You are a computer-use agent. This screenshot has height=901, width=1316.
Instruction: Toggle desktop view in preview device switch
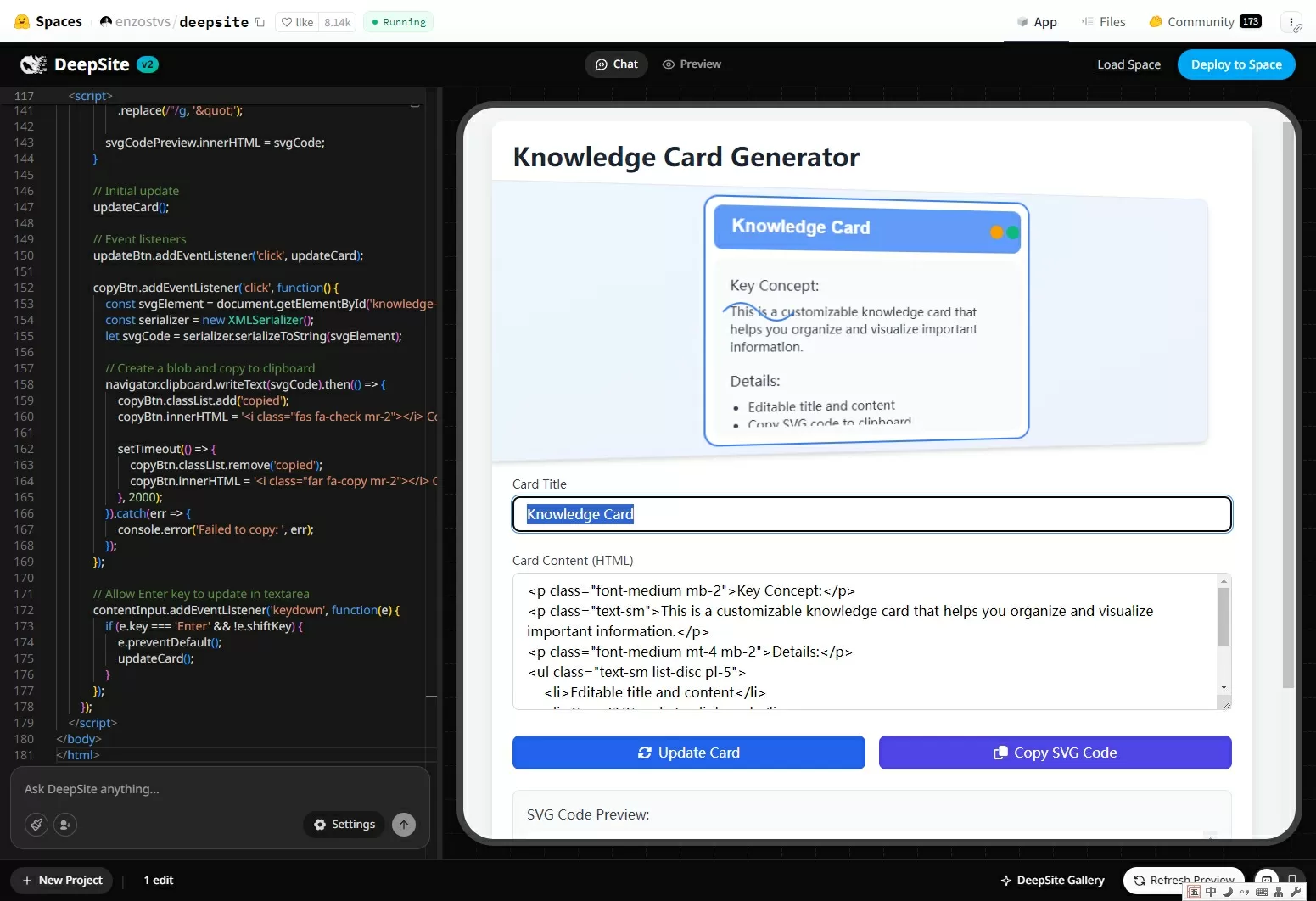[x=1266, y=880]
